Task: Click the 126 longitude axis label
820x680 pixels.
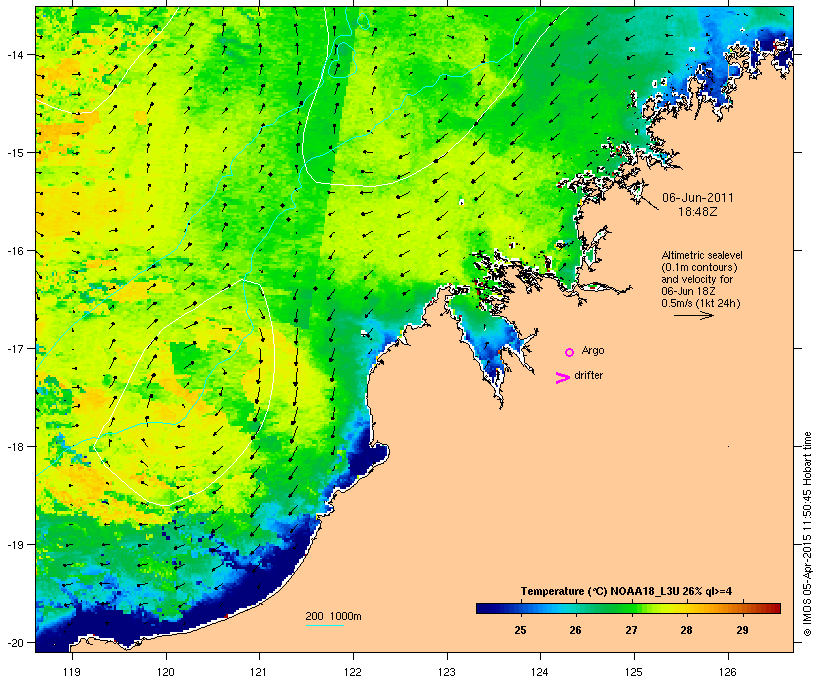Action: tap(728, 672)
